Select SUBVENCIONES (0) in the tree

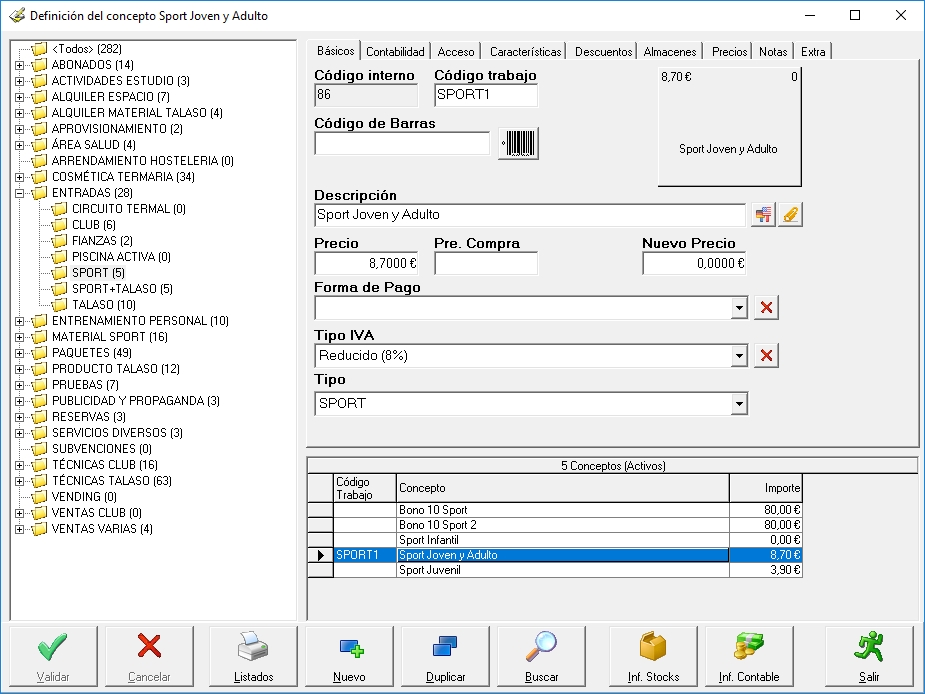click(101, 449)
